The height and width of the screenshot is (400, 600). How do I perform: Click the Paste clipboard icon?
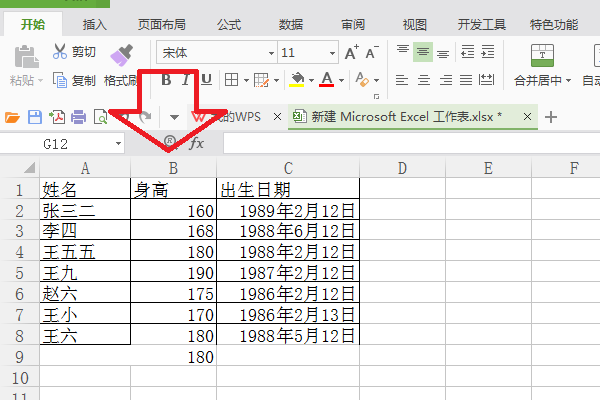coord(26,57)
